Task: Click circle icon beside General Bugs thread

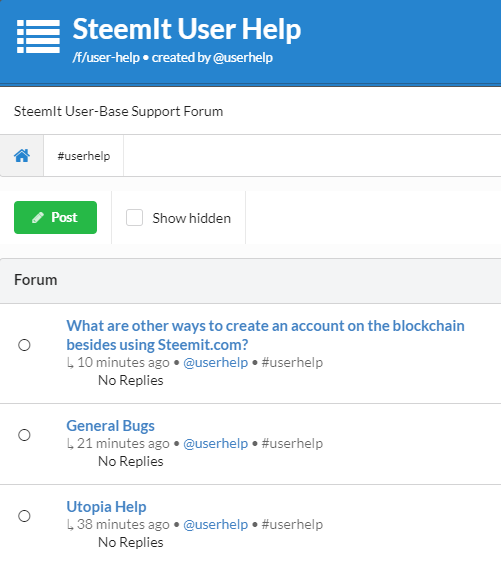Action: 24,435
